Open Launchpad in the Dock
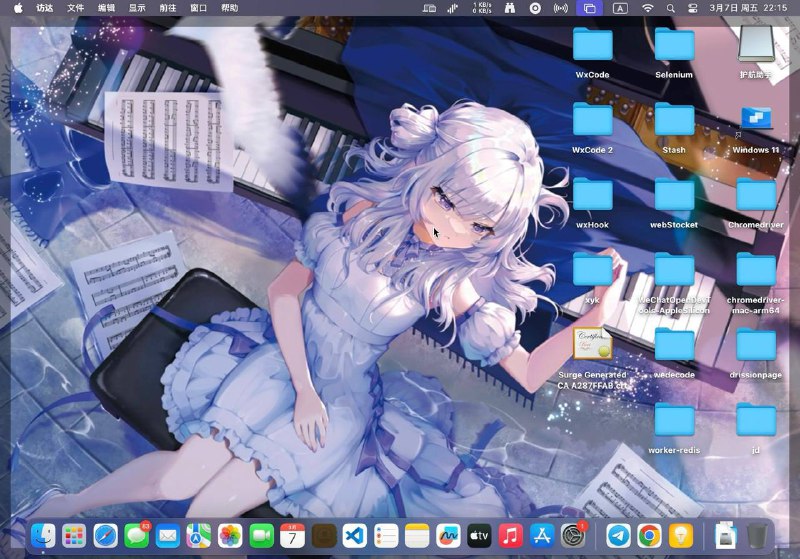800x559 pixels. [74, 536]
